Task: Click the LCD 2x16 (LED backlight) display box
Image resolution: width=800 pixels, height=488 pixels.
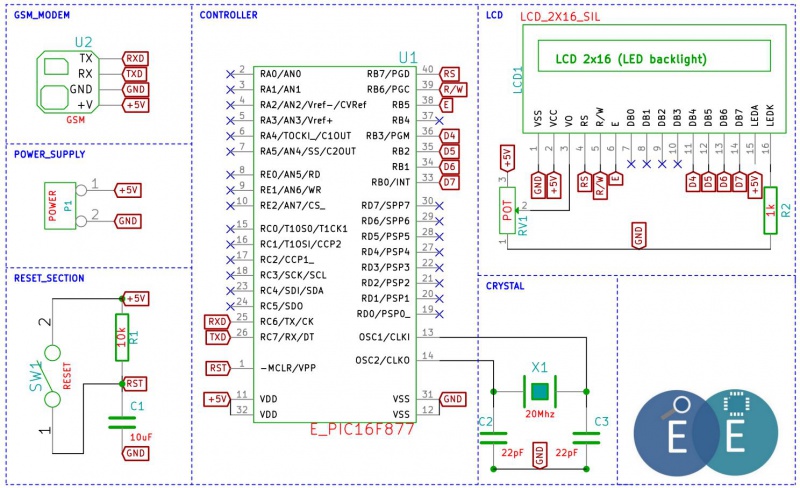Action: pos(654,56)
